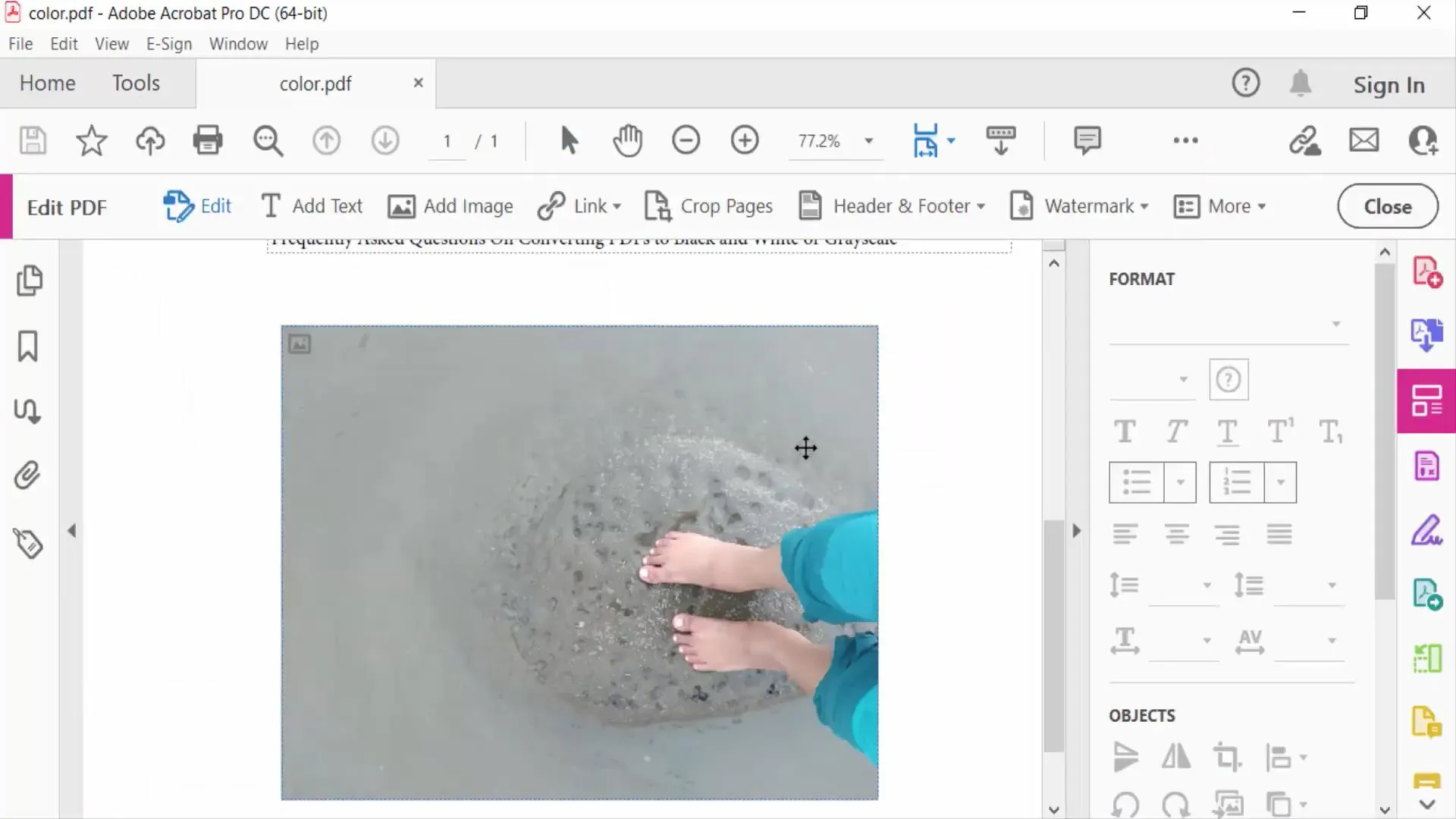The height and width of the screenshot is (819, 1456).
Task: Toggle bold text formatting
Action: [x=1124, y=431]
